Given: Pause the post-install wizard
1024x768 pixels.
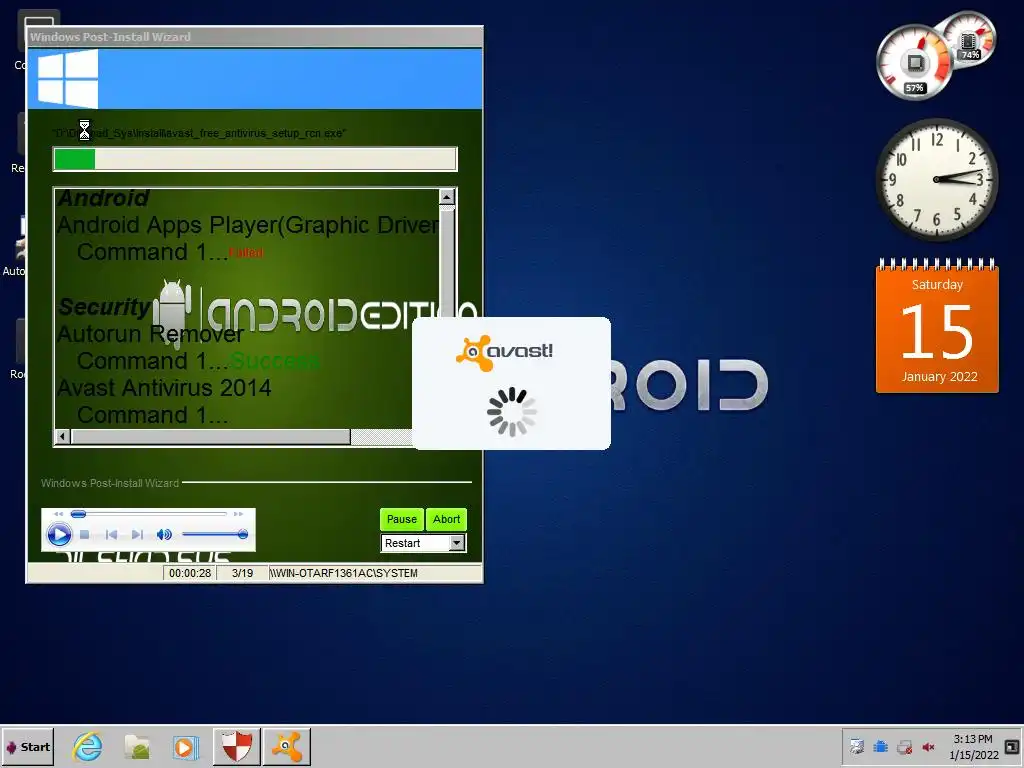Looking at the screenshot, I should (402, 519).
